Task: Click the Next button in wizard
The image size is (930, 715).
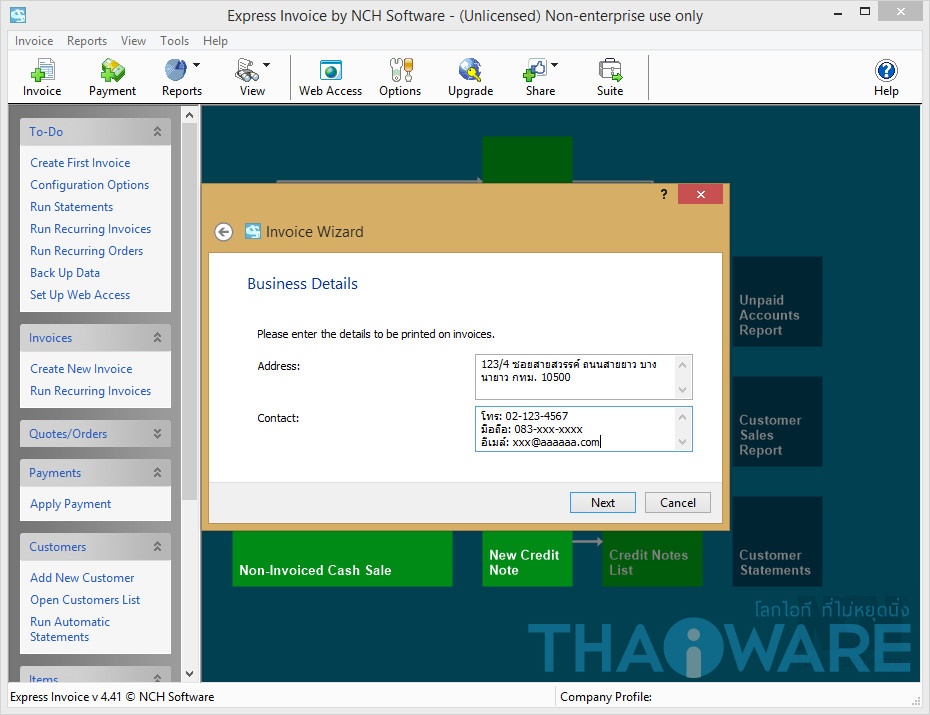Action: coord(603,503)
